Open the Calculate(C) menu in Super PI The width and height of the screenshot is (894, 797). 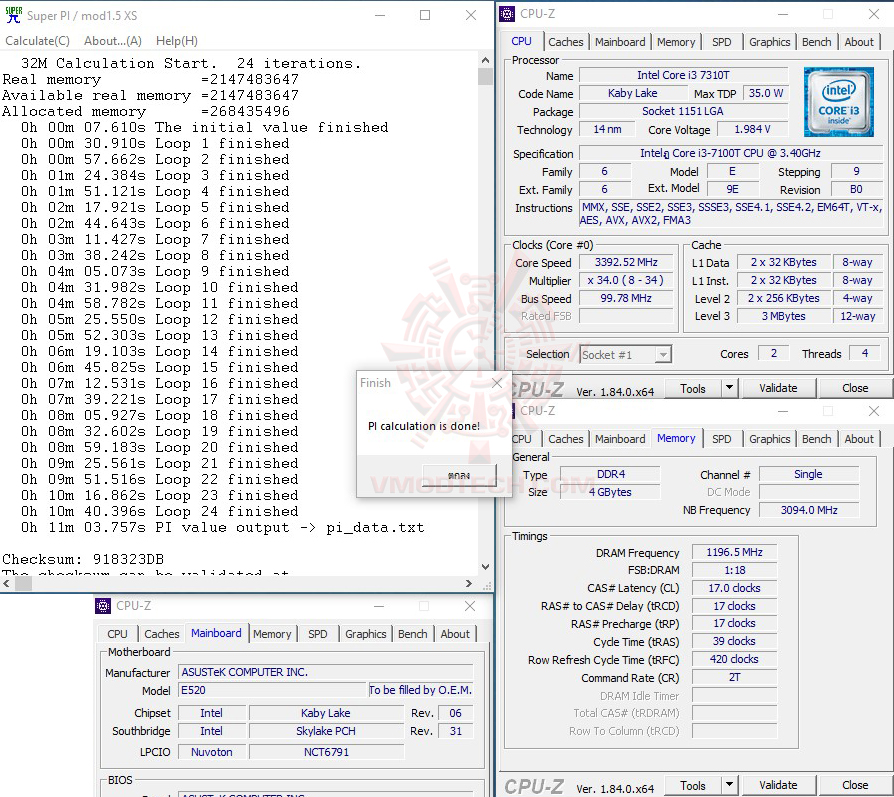[x=38, y=40]
